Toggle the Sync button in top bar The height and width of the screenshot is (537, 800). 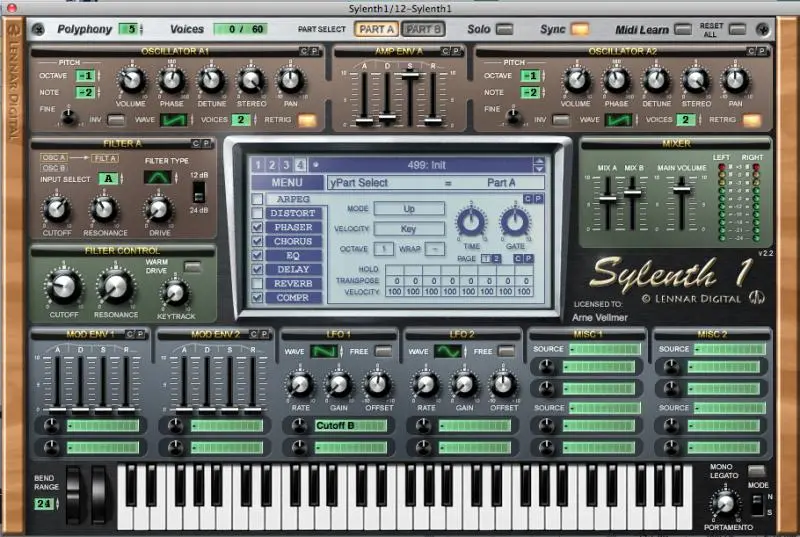[x=580, y=30]
